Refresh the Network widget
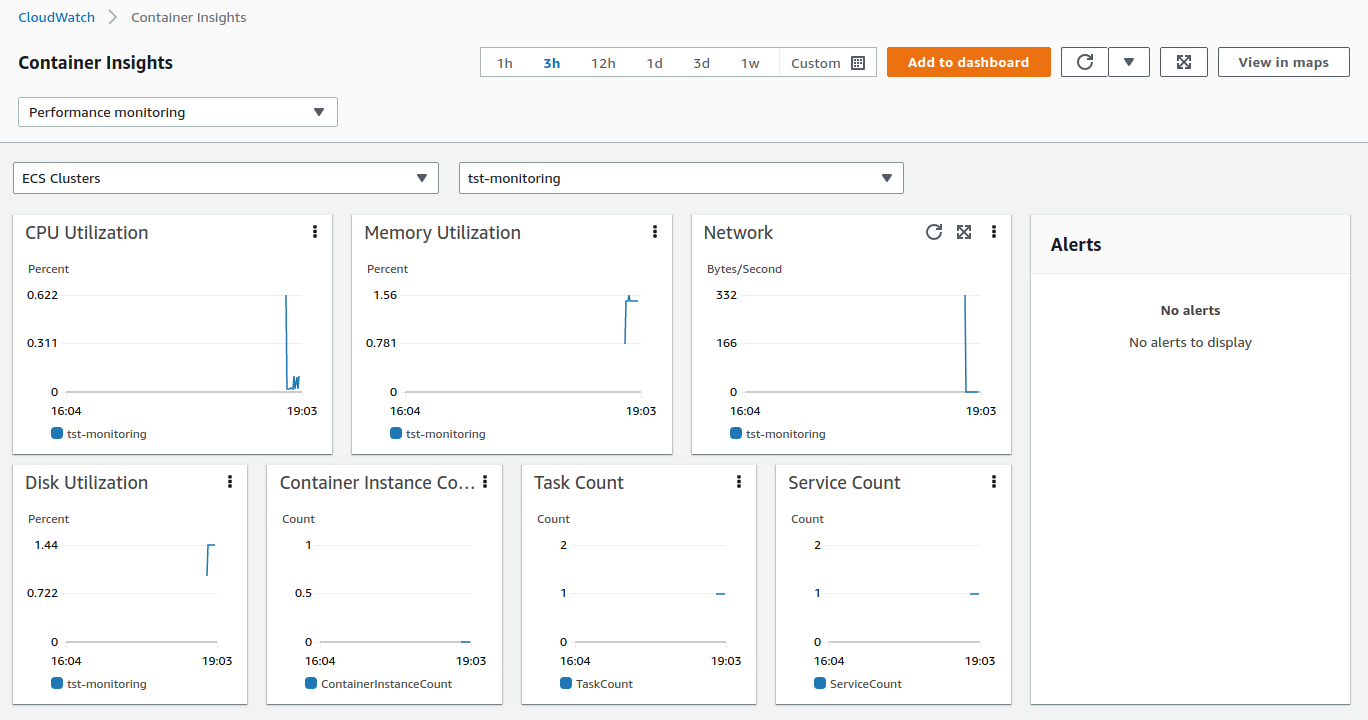Viewport: 1368px width, 720px height. pos(934,231)
